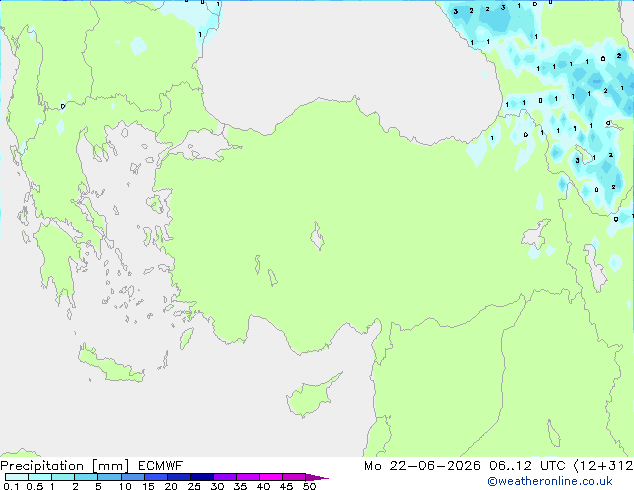This screenshot has height=490, width=634.
Task: Click the '06..12 UTC' time text
Action: (x=527, y=466)
